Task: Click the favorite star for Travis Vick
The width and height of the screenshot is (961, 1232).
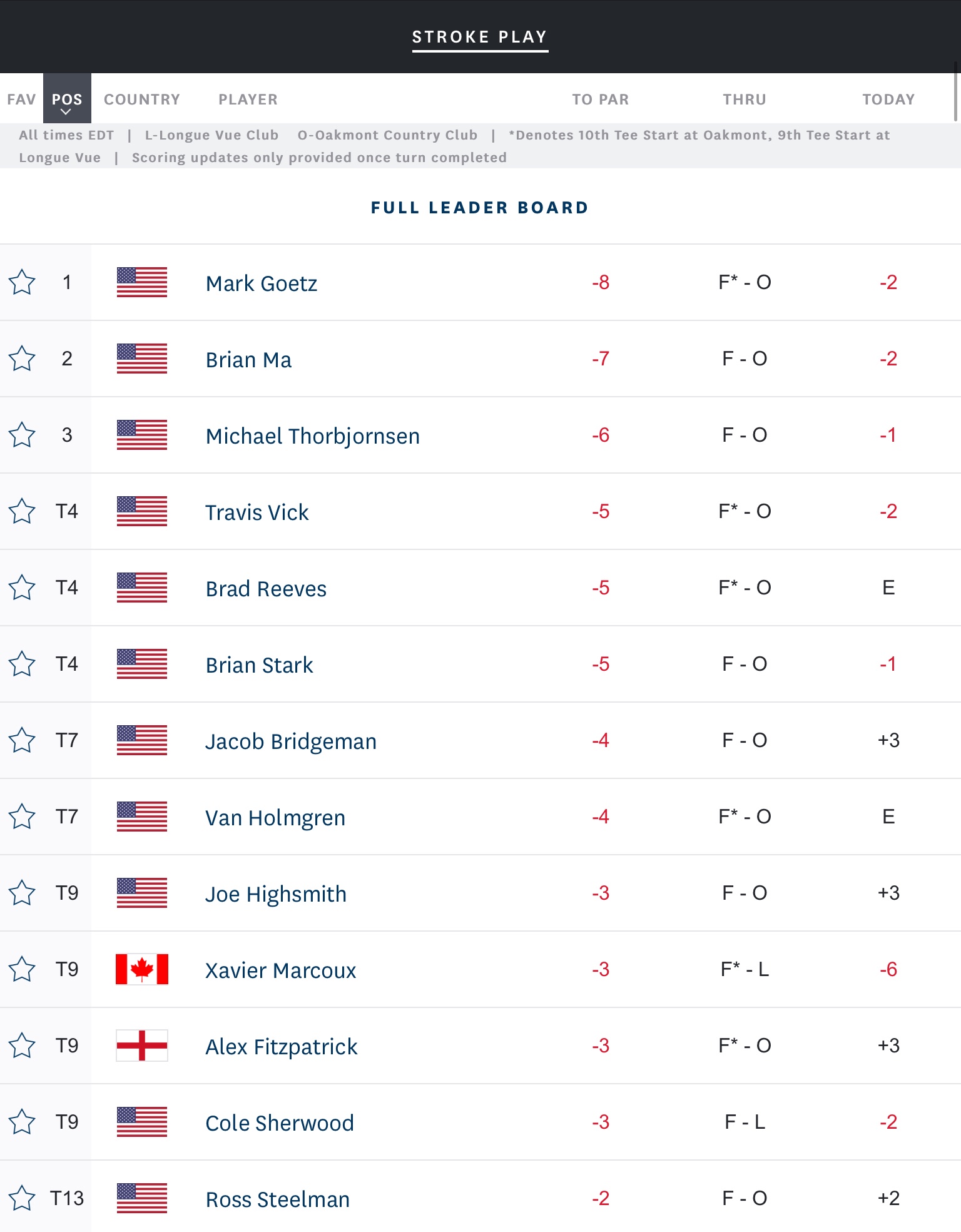Action: click(22, 511)
